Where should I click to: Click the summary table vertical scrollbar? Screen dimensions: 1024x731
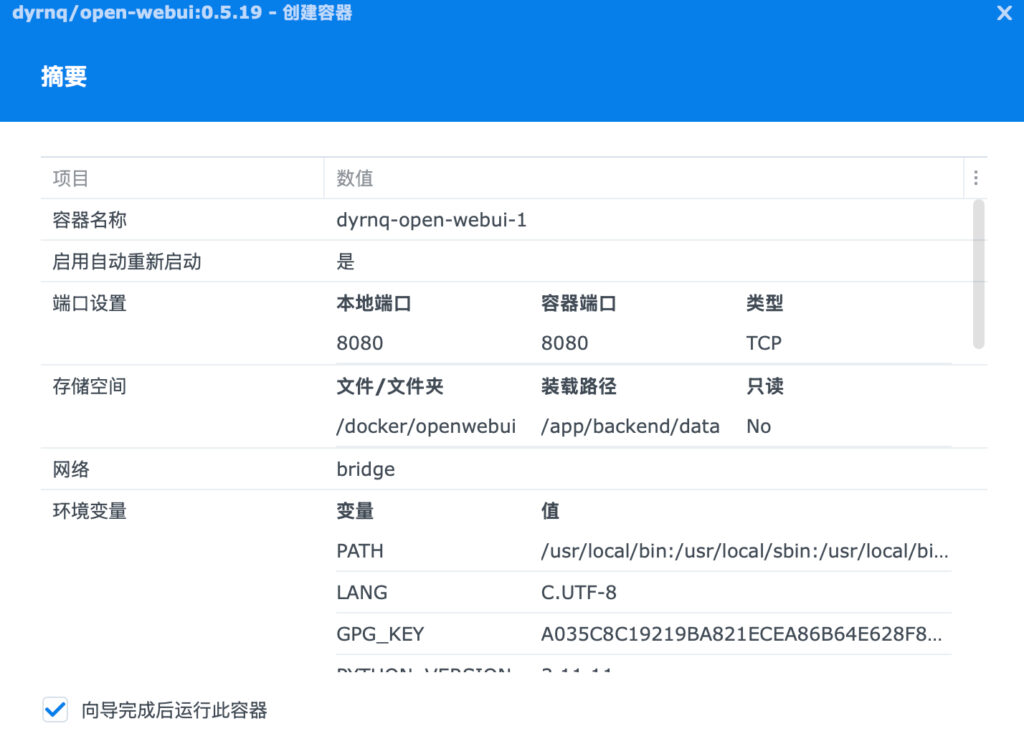pos(978,274)
